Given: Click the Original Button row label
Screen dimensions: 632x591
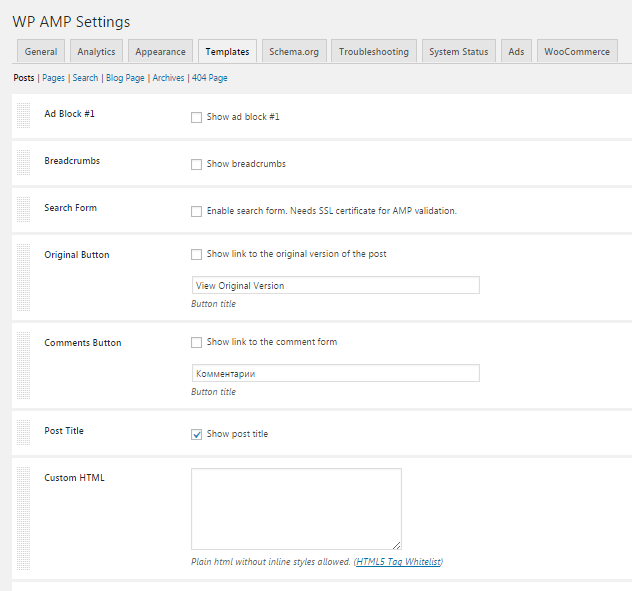Looking at the screenshot, I should click(x=77, y=255).
